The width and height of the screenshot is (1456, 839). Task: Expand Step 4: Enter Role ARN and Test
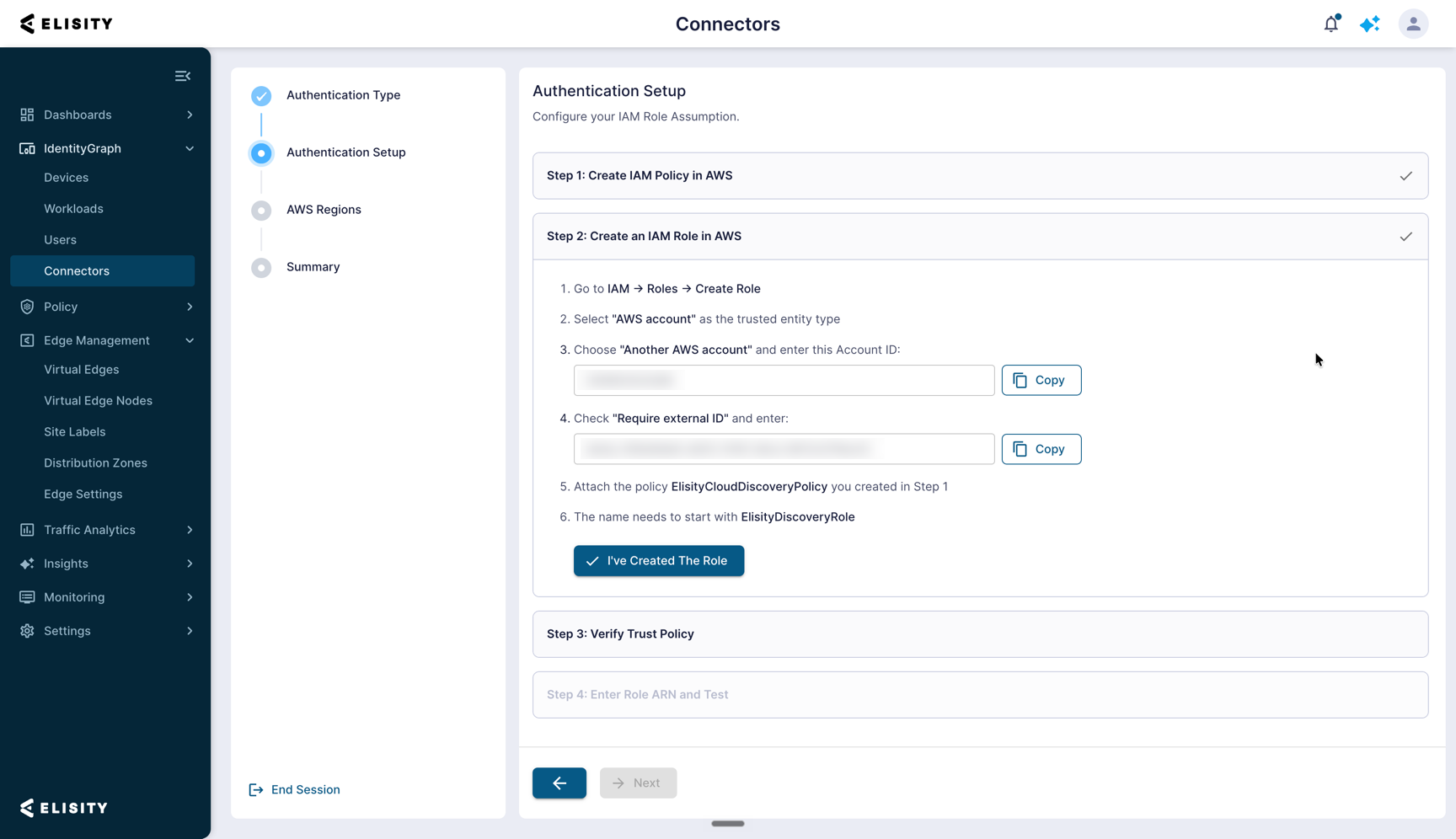pos(980,694)
